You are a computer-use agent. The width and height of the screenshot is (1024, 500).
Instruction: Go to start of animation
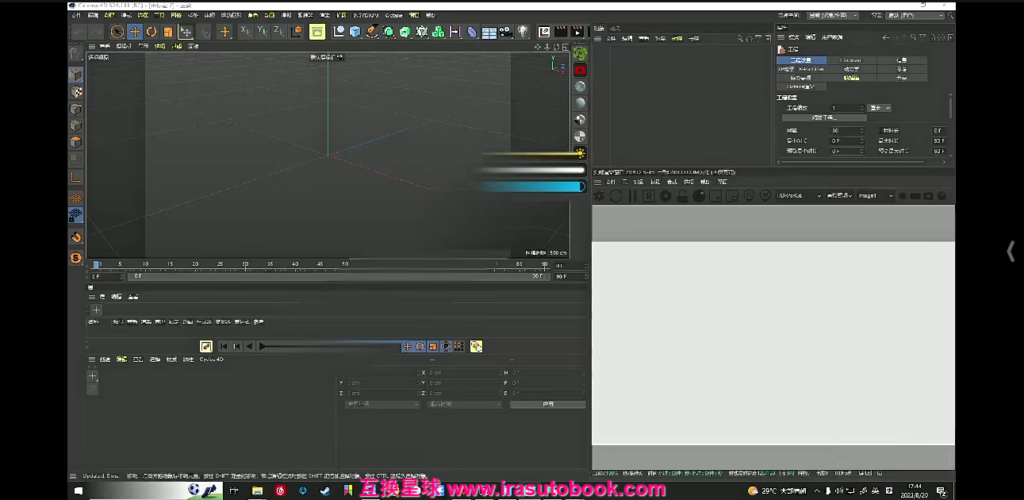pos(223,347)
